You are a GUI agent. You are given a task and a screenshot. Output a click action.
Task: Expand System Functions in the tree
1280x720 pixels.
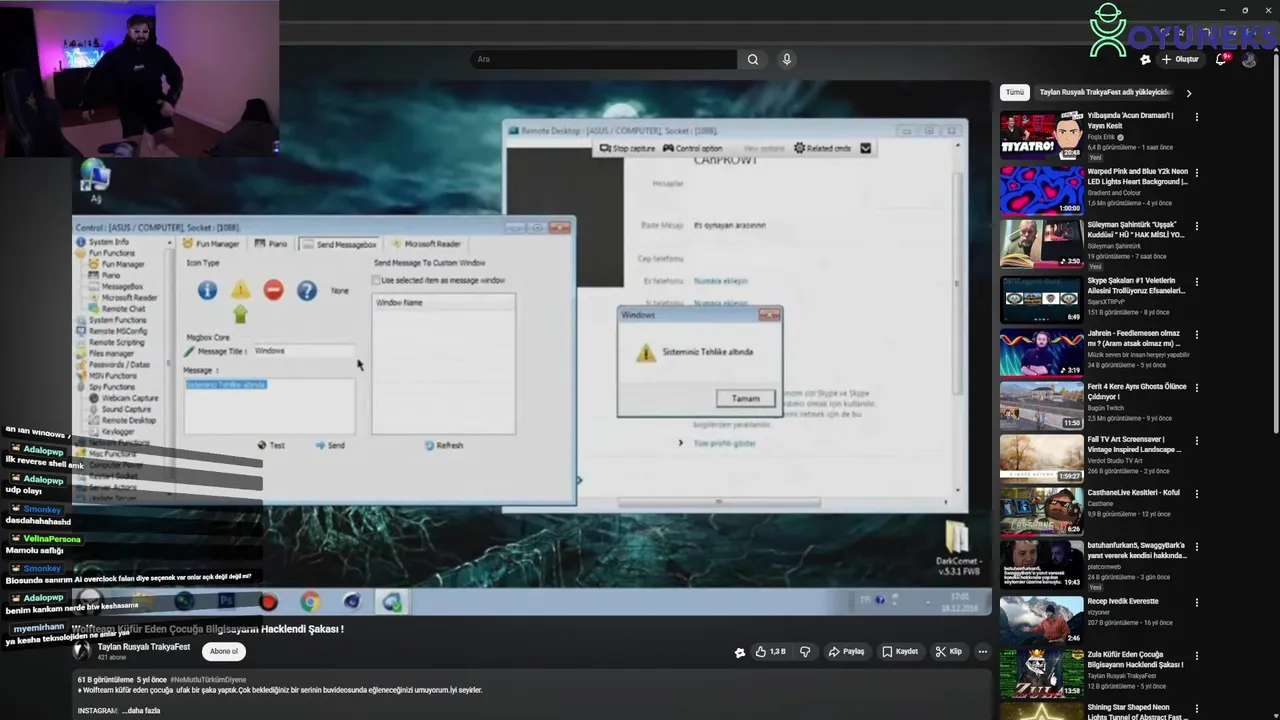coord(117,320)
